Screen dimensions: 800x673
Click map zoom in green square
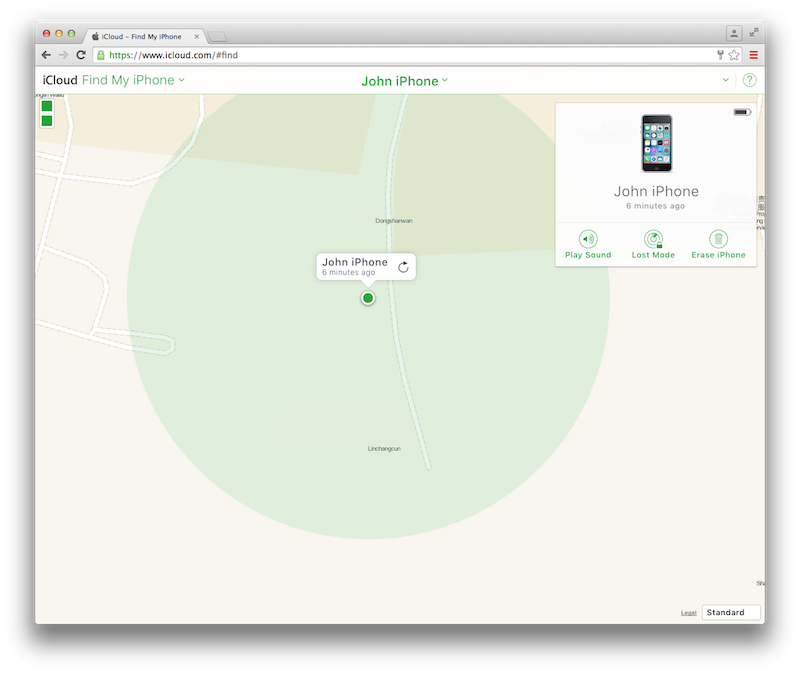tap(47, 106)
